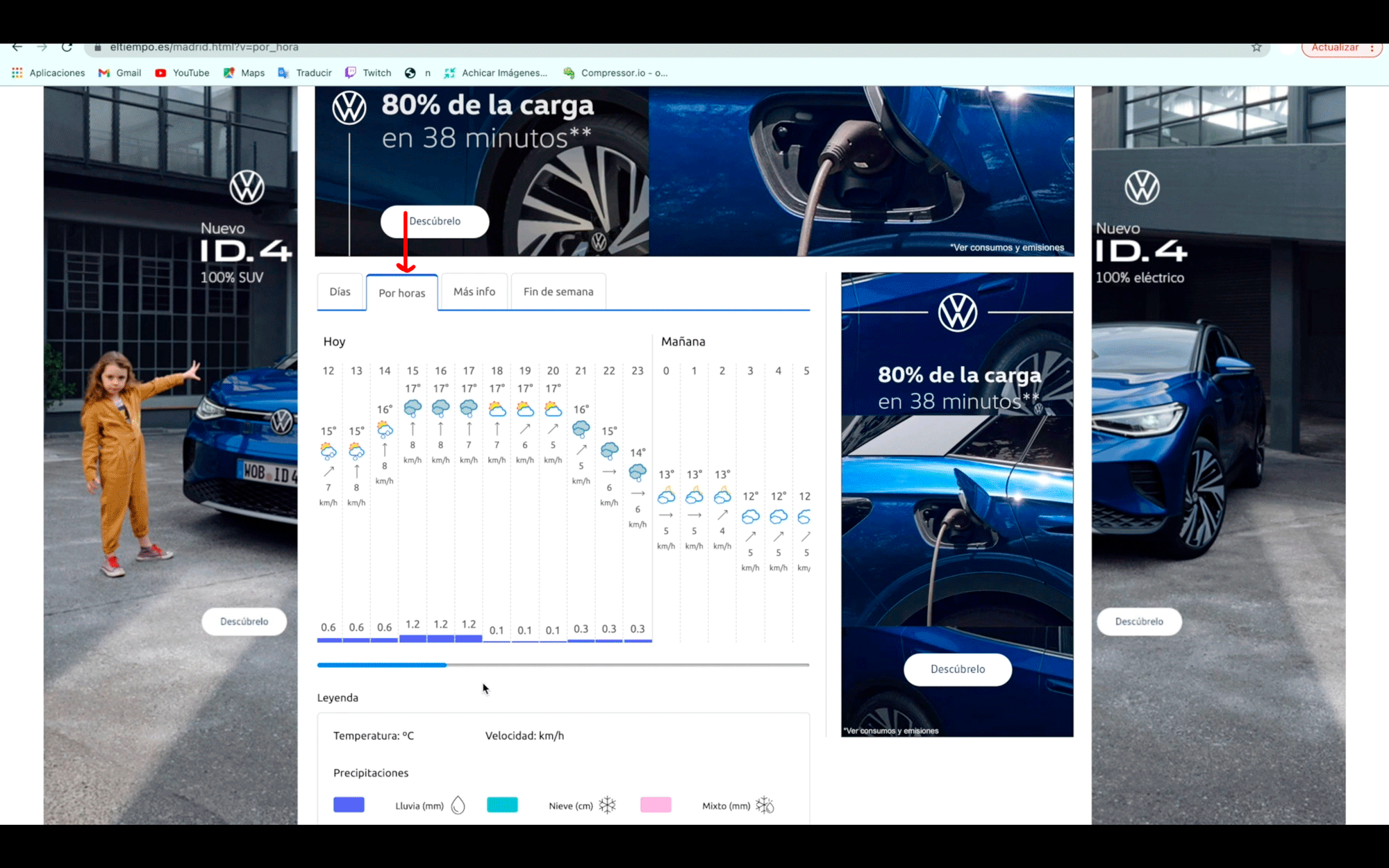This screenshot has height=868, width=1389.
Task: Click the rain drop precipitation icon
Action: point(457,805)
